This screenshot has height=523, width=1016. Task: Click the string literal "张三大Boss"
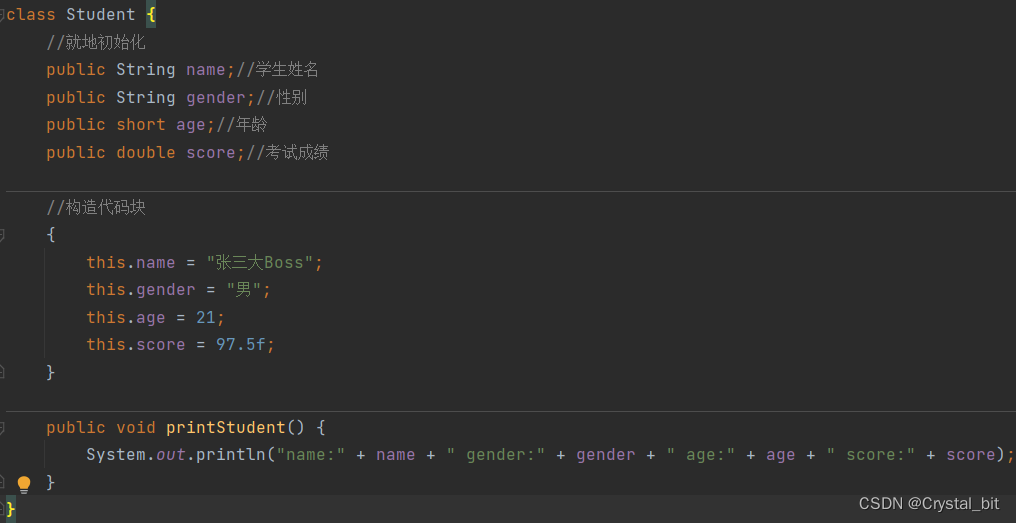(260, 262)
